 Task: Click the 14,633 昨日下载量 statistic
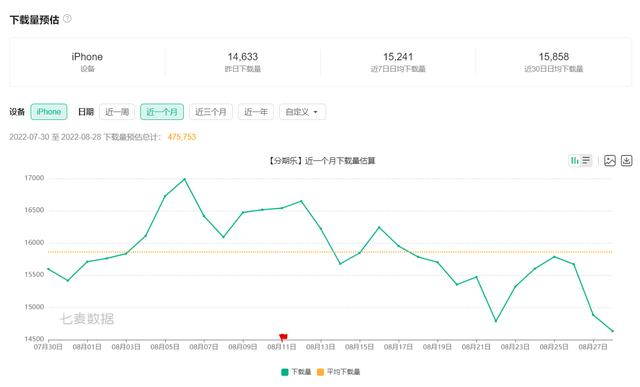(243, 62)
